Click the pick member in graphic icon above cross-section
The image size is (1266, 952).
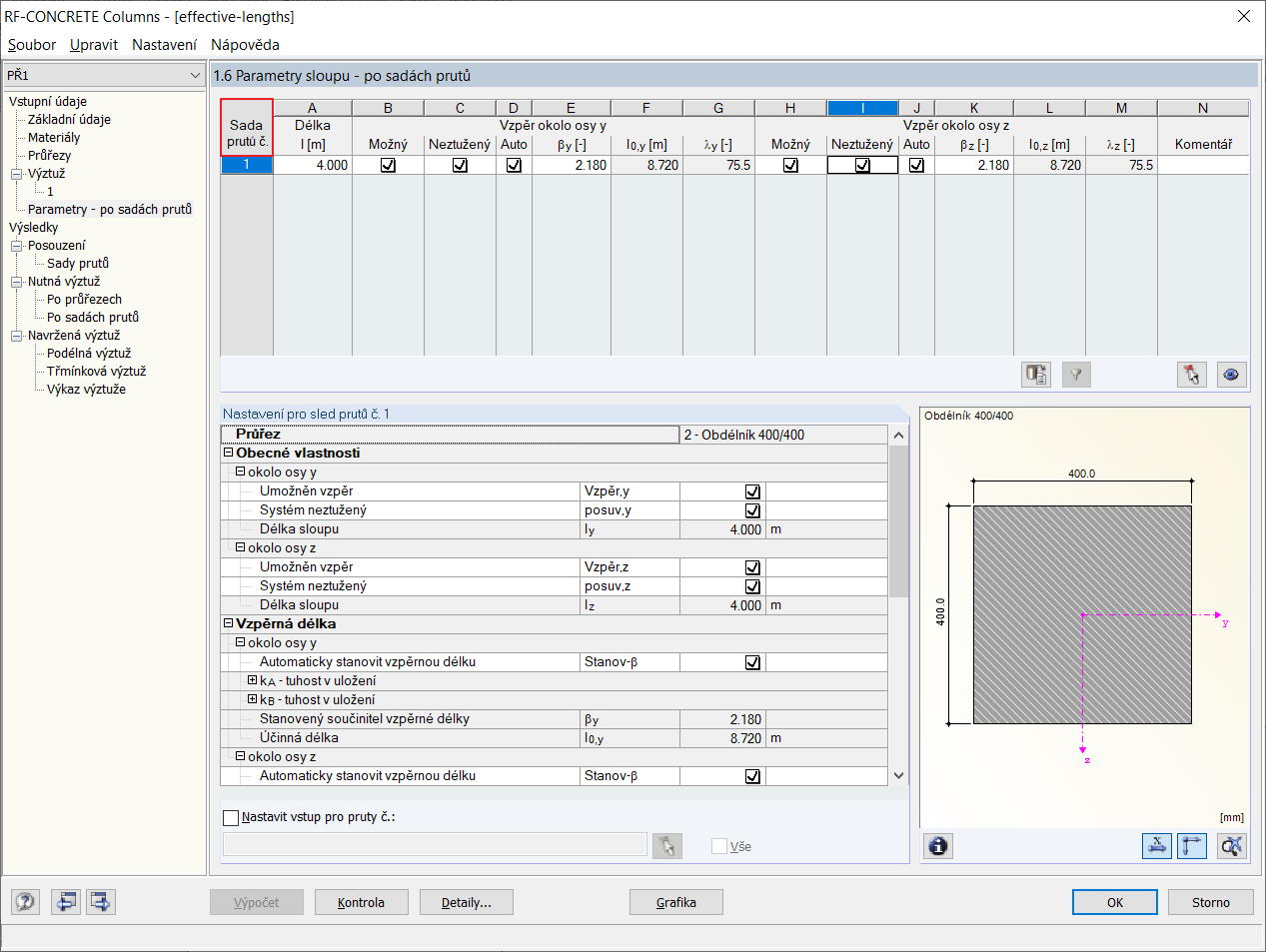tap(1191, 375)
